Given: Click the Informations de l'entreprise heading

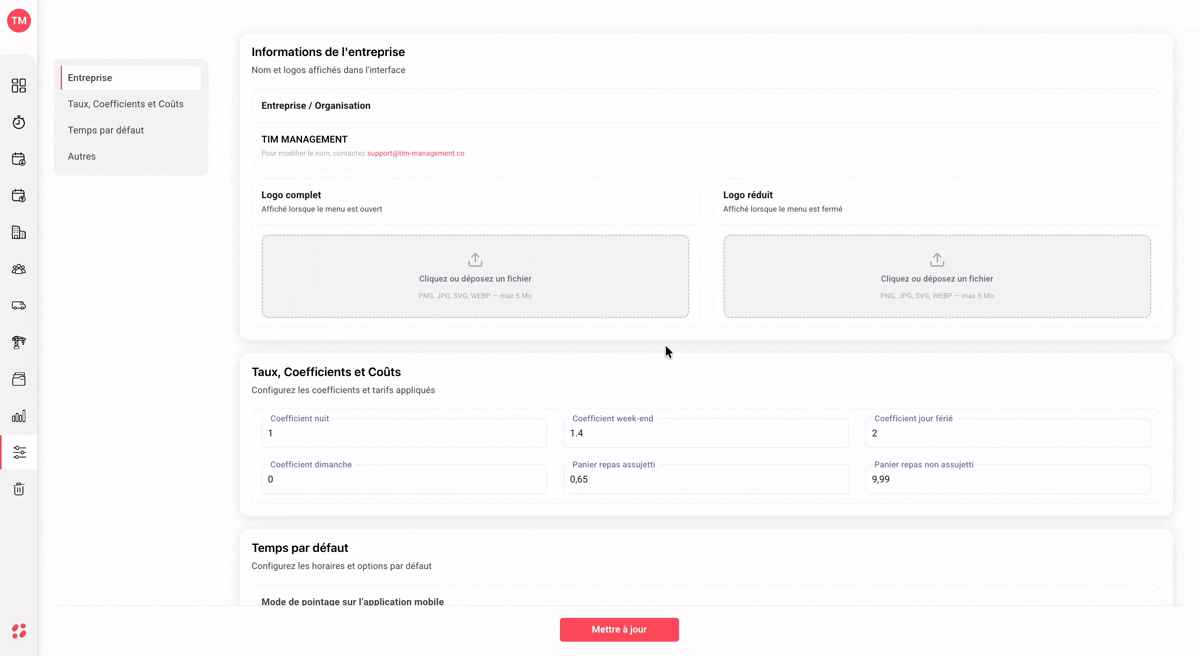Looking at the screenshot, I should (x=328, y=52).
